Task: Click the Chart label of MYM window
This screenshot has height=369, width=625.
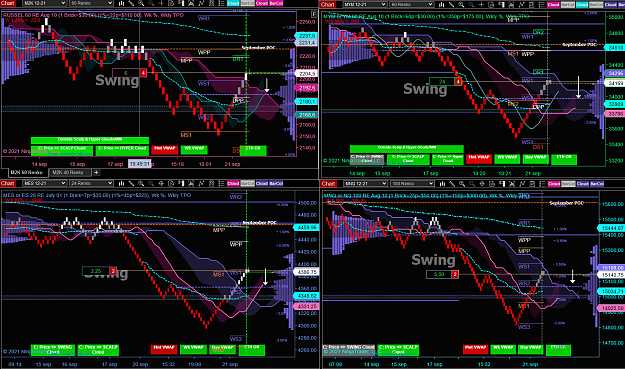Action: click(x=328, y=4)
